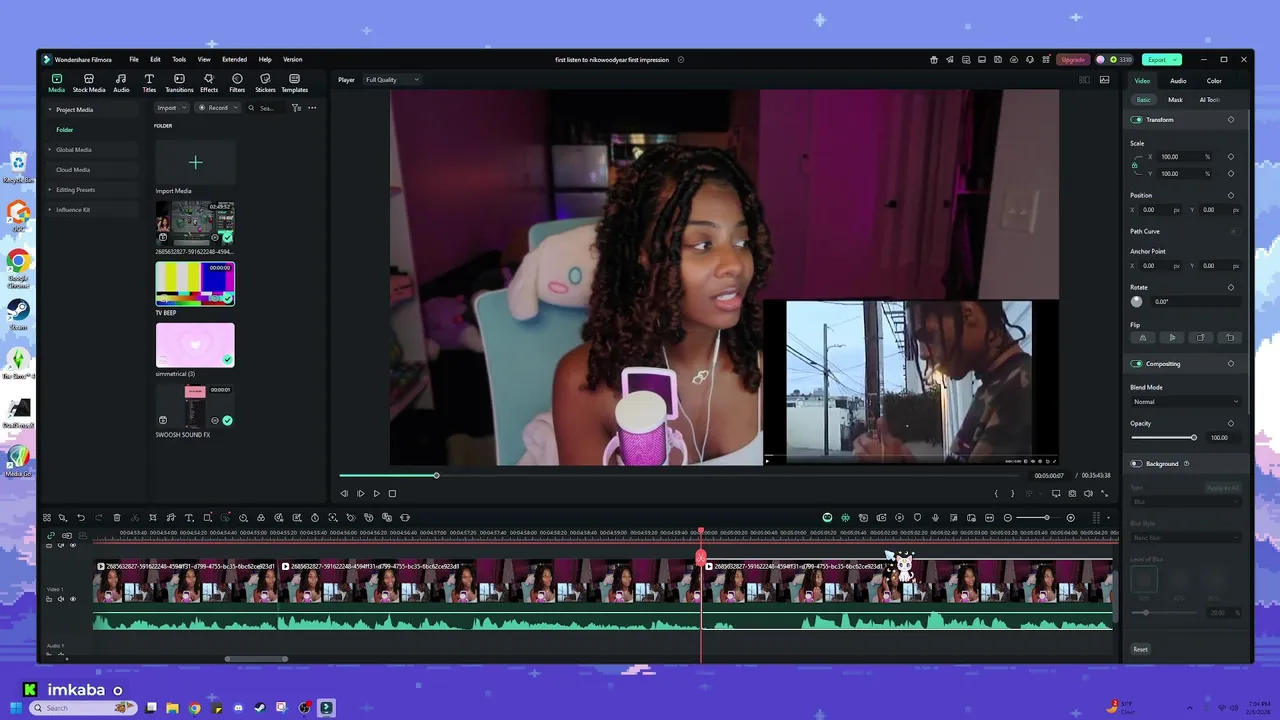Click the marker shield icon in timeline toolbar
Image resolution: width=1280 pixels, height=720 pixels.
[x=917, y=518]
